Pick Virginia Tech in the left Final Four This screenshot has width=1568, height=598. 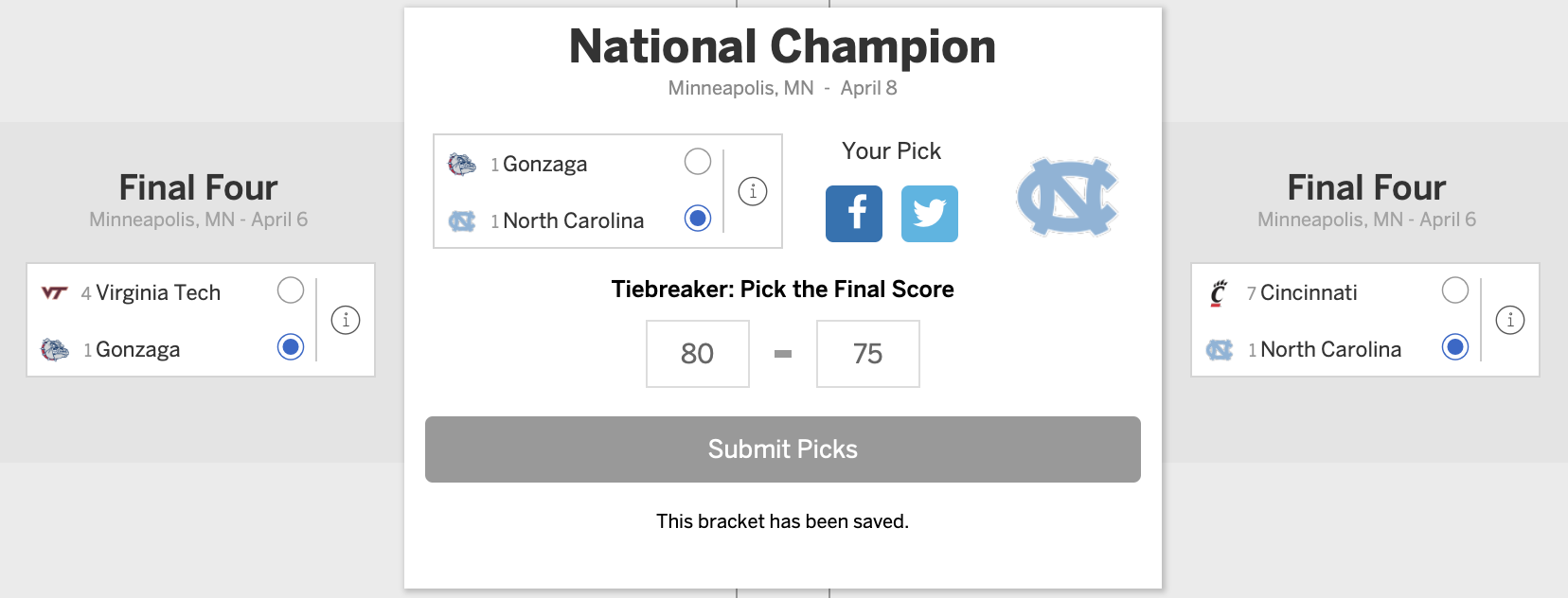pyautogui.click(x=291, y=290)
